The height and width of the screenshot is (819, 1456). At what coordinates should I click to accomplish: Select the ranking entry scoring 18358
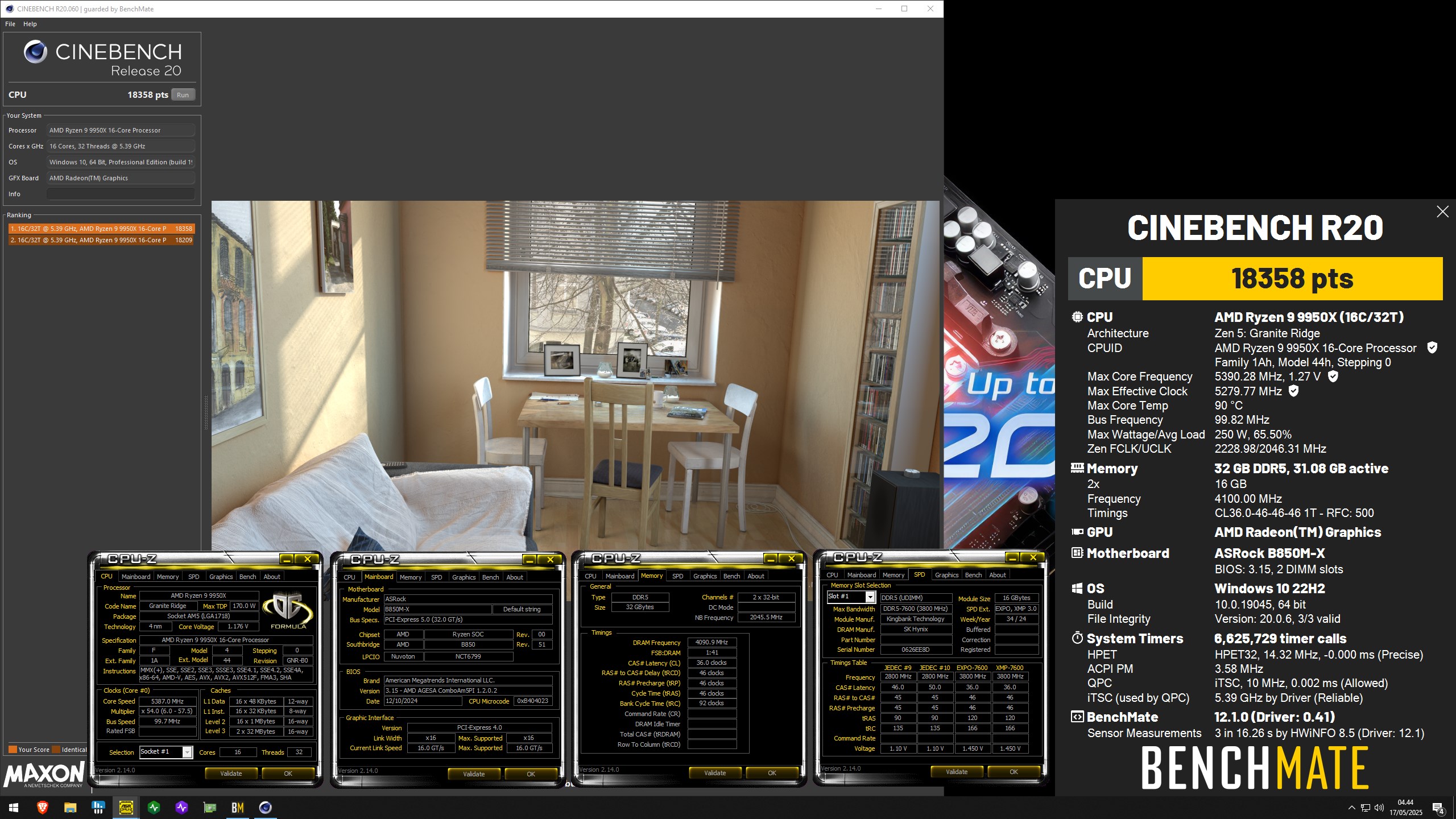click(102, 229)
